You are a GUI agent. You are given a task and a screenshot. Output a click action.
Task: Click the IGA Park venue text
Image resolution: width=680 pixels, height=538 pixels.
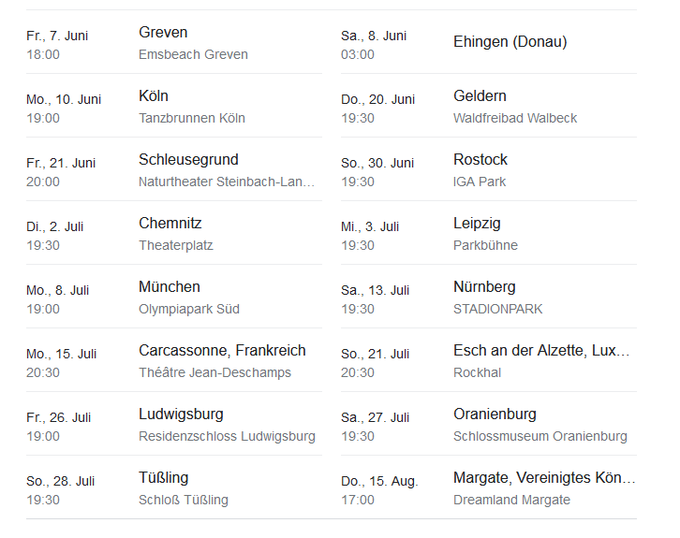pyautogui.click(x=480, y=182)
